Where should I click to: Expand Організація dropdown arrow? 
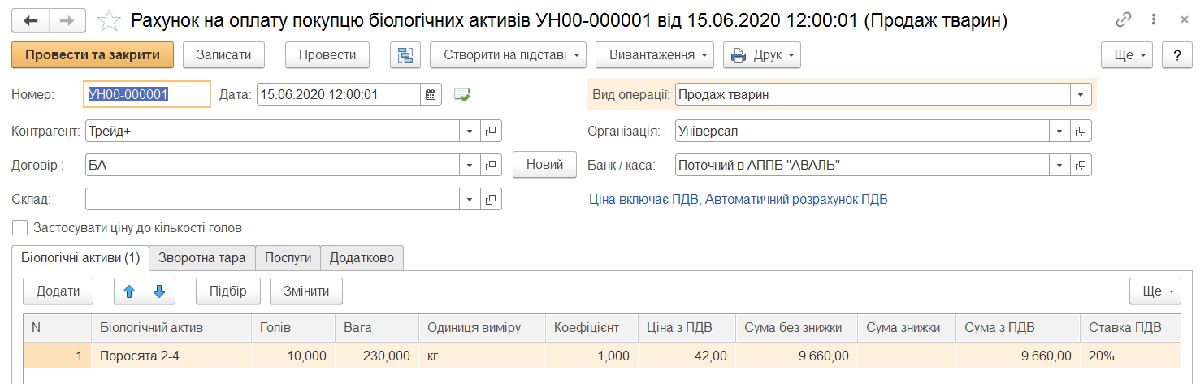coord(1060,131)
